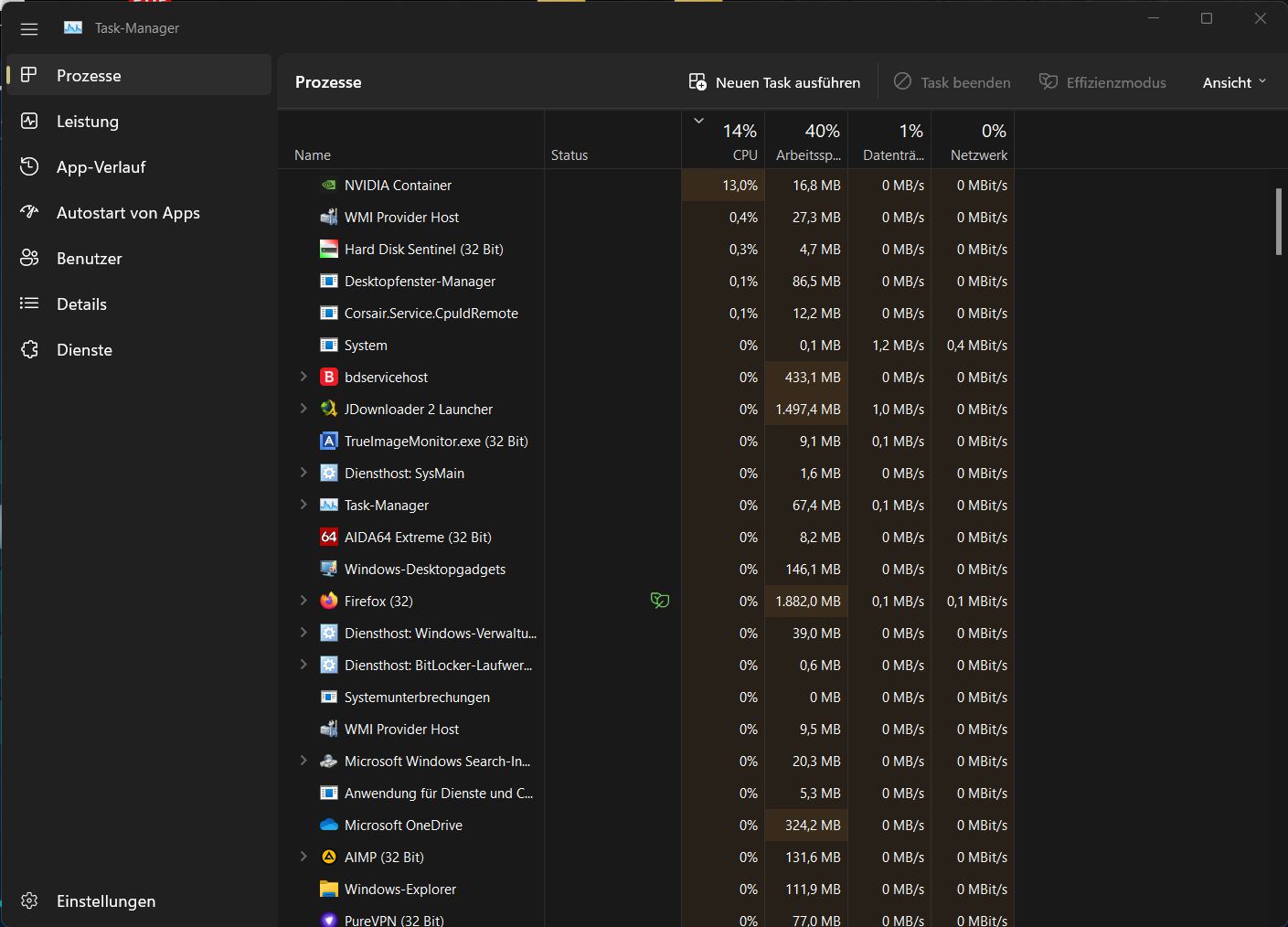The height and width of the screenshot is (927, 1288).
Task: Expand the JDownloader 2 Launcher group
Action: point(303,409)
